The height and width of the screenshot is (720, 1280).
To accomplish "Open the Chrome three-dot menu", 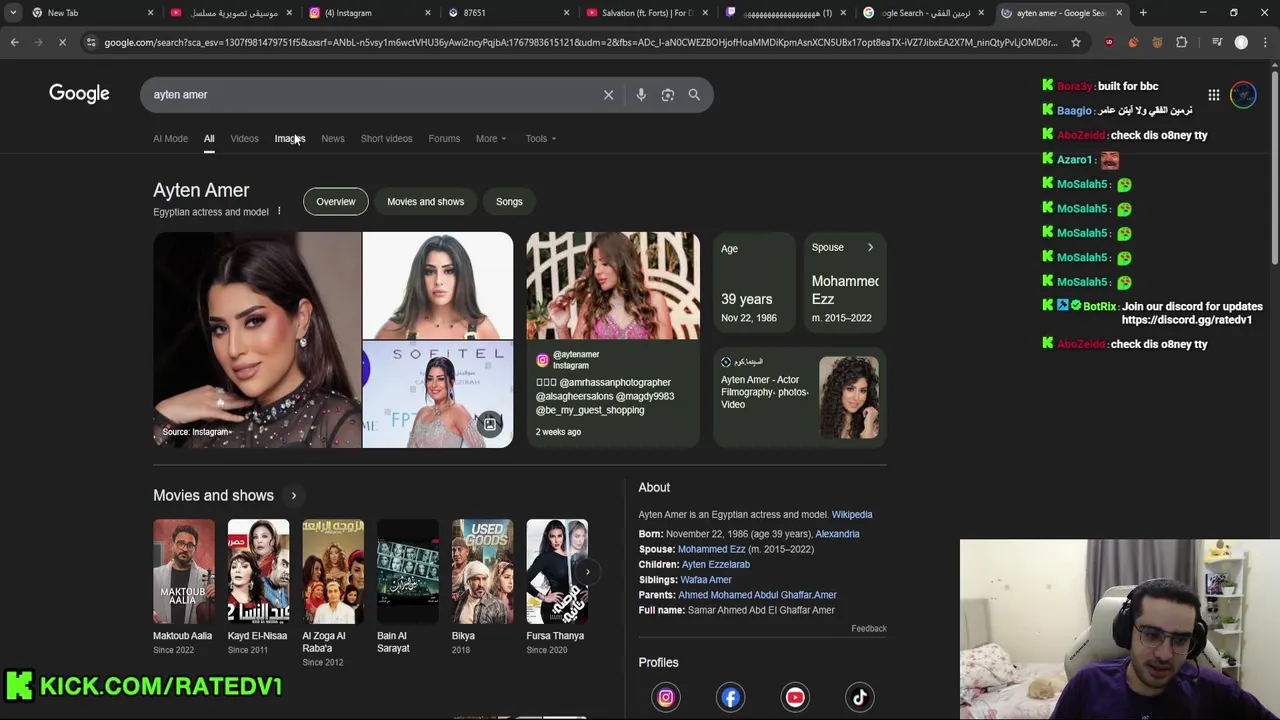I will tap(1267, 42).
